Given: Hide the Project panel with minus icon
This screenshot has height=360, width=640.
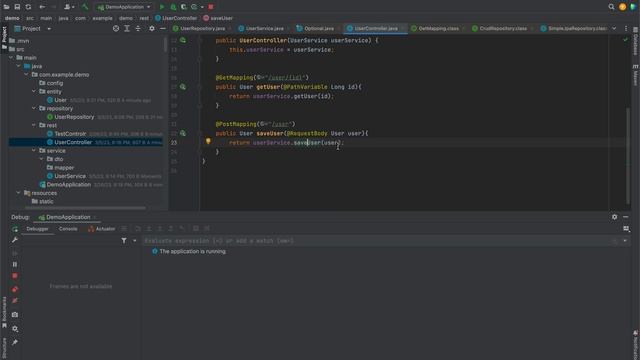Looking at the screenshot, I should coord(162,29).
